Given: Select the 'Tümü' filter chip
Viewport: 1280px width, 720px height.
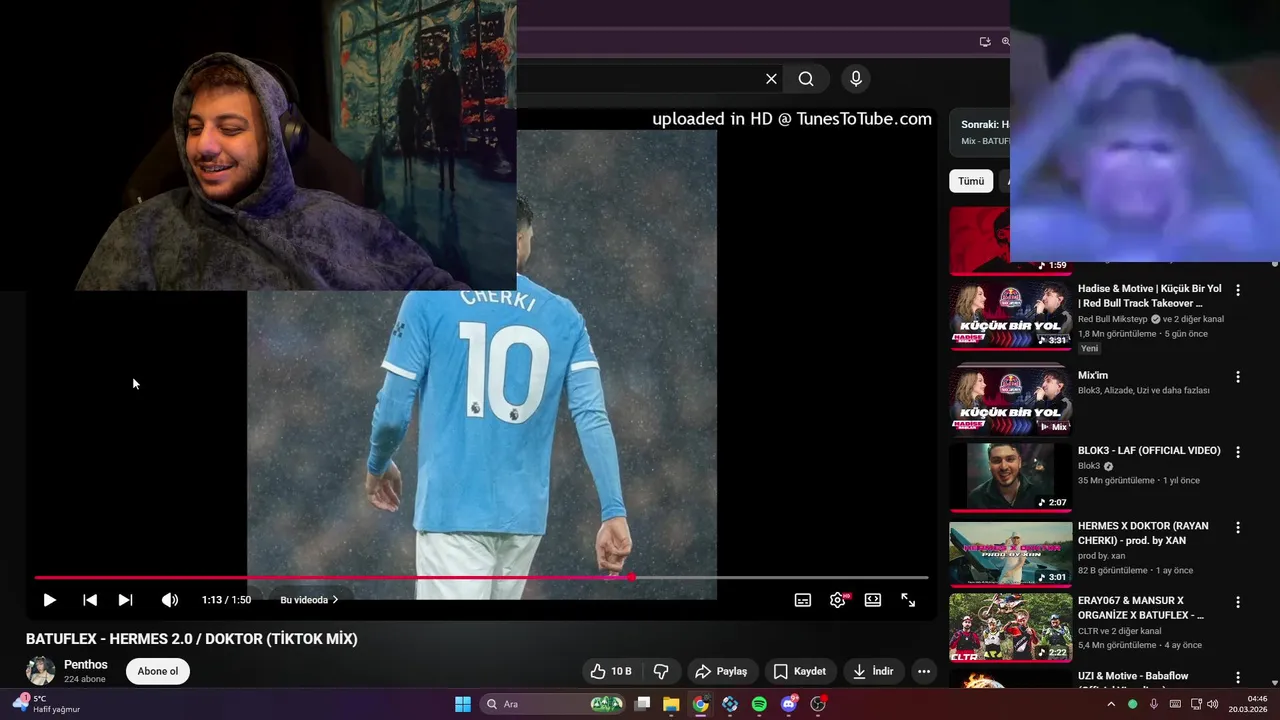Looking at the screenshot, I should 971,181.
